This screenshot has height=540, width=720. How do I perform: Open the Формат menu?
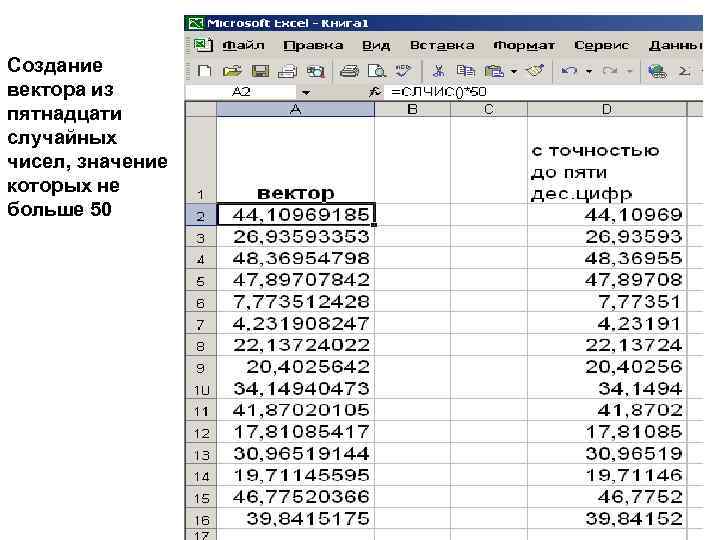click(x=524, y=45)
